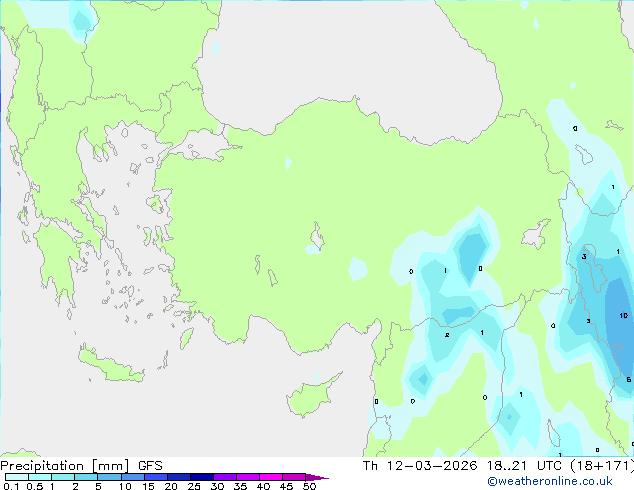
Task: Click the '6' precipitation value on the map
Action: coord(628,380)
